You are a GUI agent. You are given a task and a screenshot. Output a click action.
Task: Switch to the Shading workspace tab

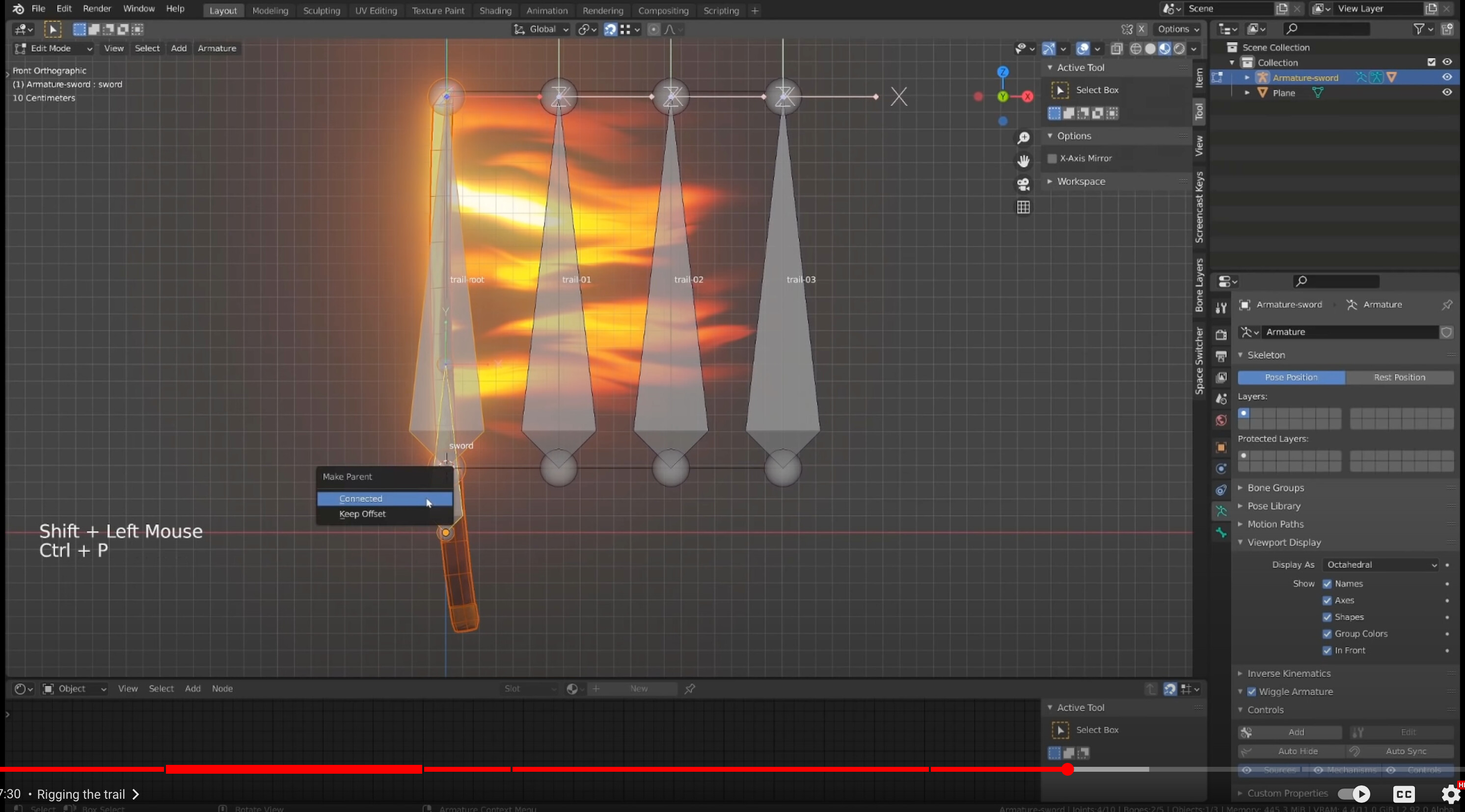point(495,11)
